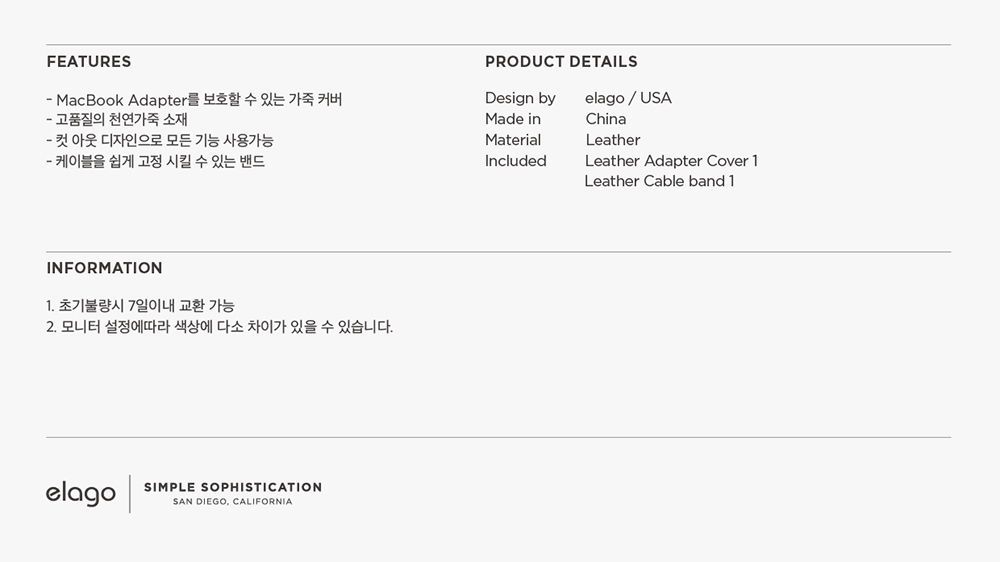Viewport: 1000px width, 562px height.
Task: Click the Leather Adapter Cover 1 text
Action: (672, 161)
